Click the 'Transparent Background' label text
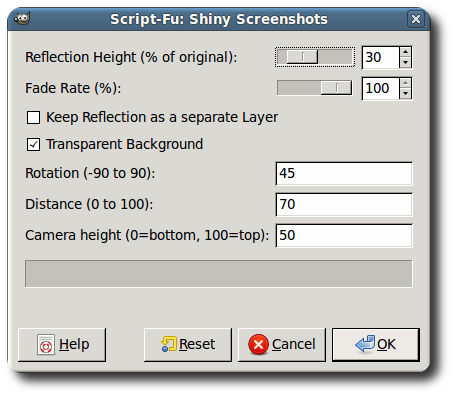 pyautogui.click(x=124, y=144)
